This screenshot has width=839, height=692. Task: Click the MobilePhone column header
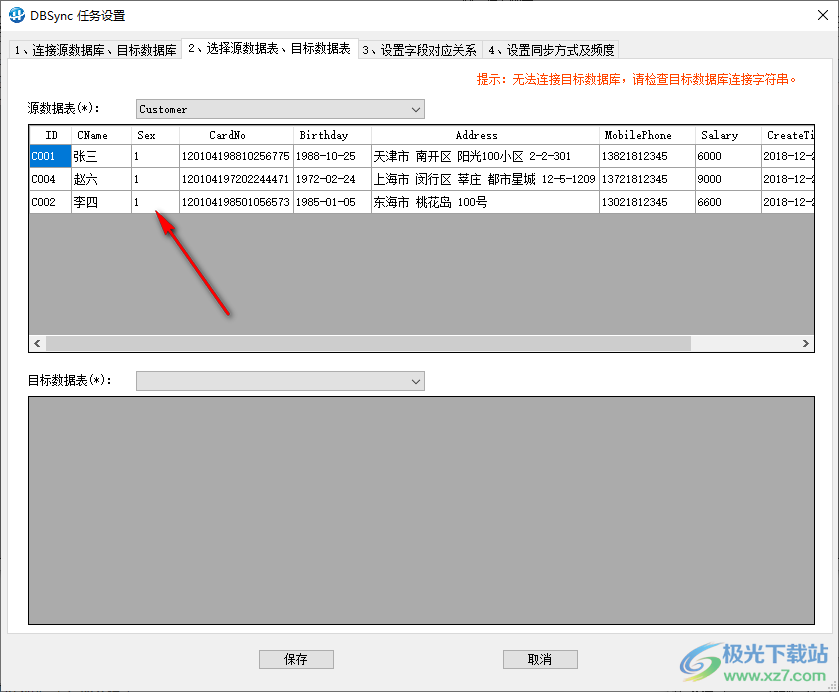pos(647,135)
